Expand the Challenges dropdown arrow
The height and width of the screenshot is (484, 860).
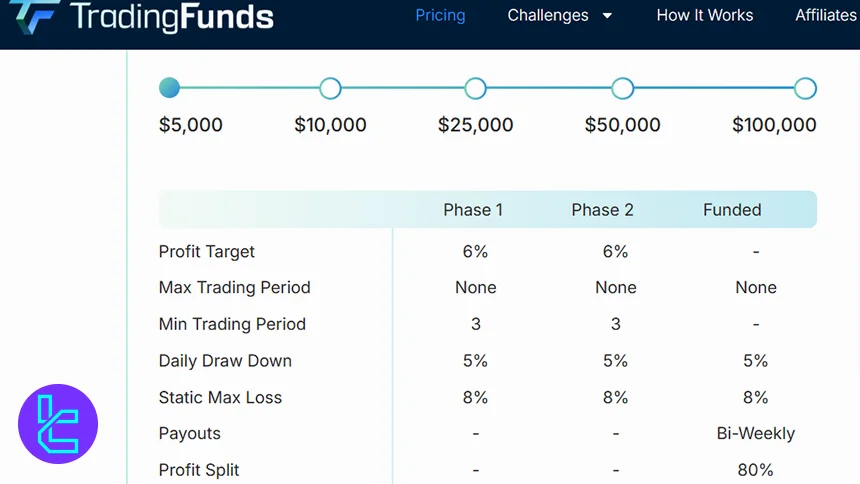(607, 16)
